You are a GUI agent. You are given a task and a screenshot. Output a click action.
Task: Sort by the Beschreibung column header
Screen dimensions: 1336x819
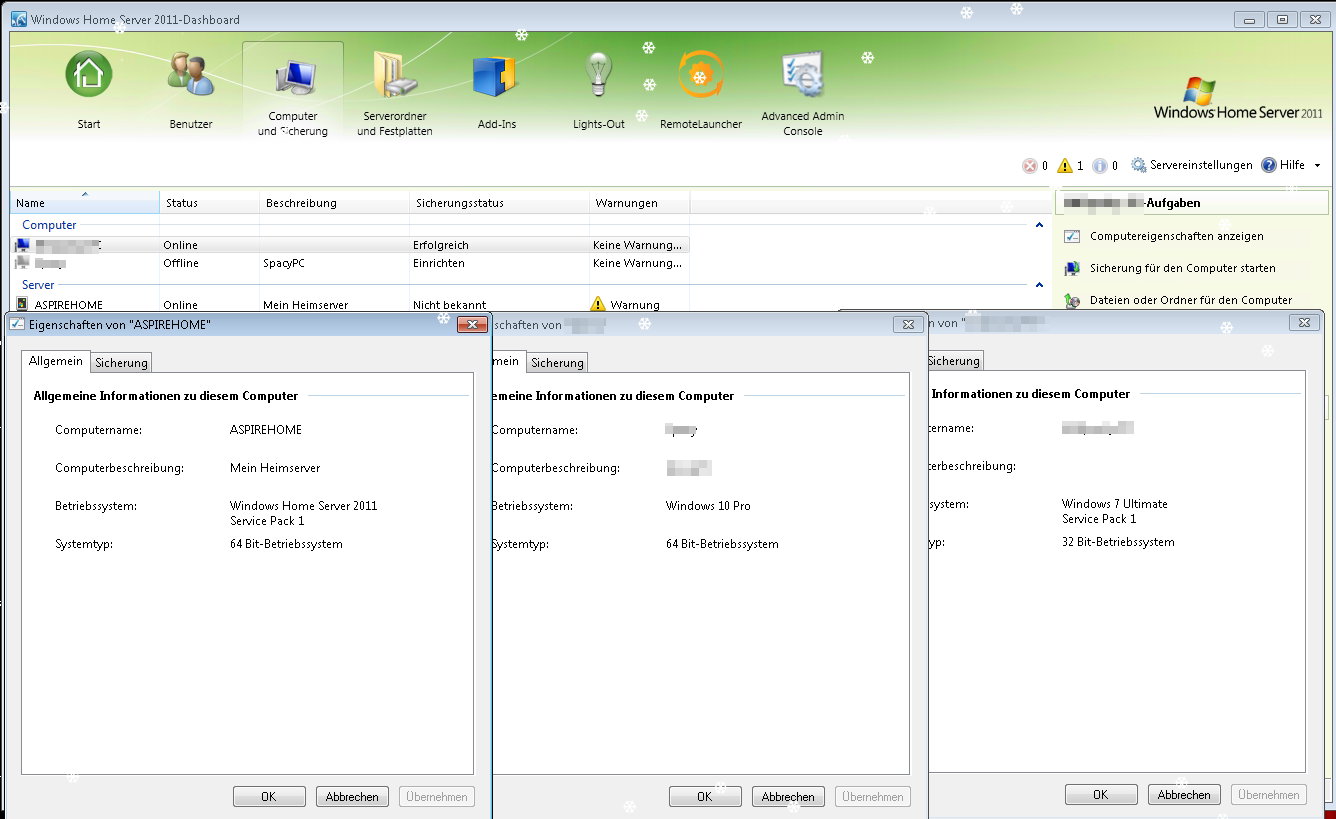[335, 203]
